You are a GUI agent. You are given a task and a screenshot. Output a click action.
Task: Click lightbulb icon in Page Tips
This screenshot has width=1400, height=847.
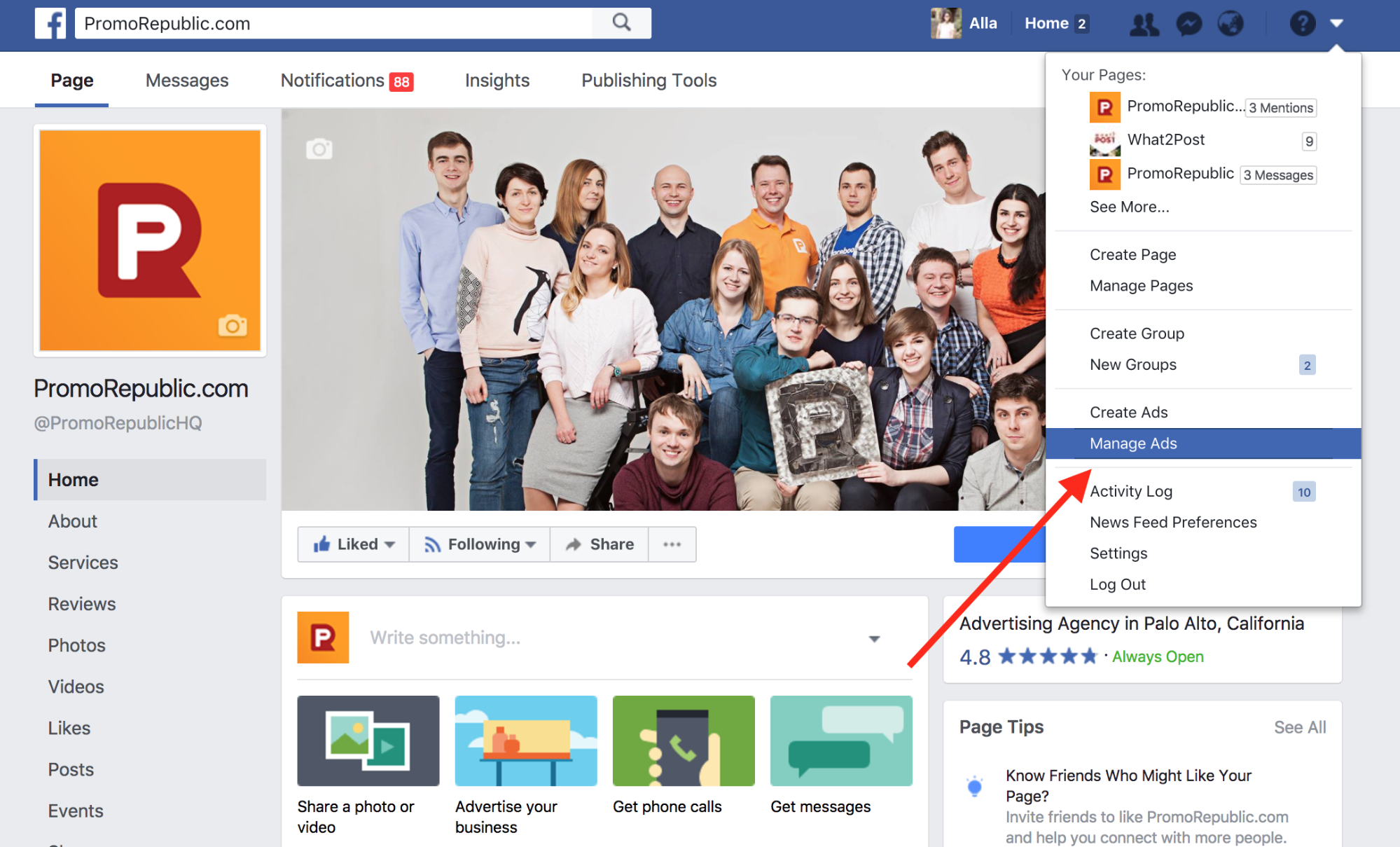974,786
